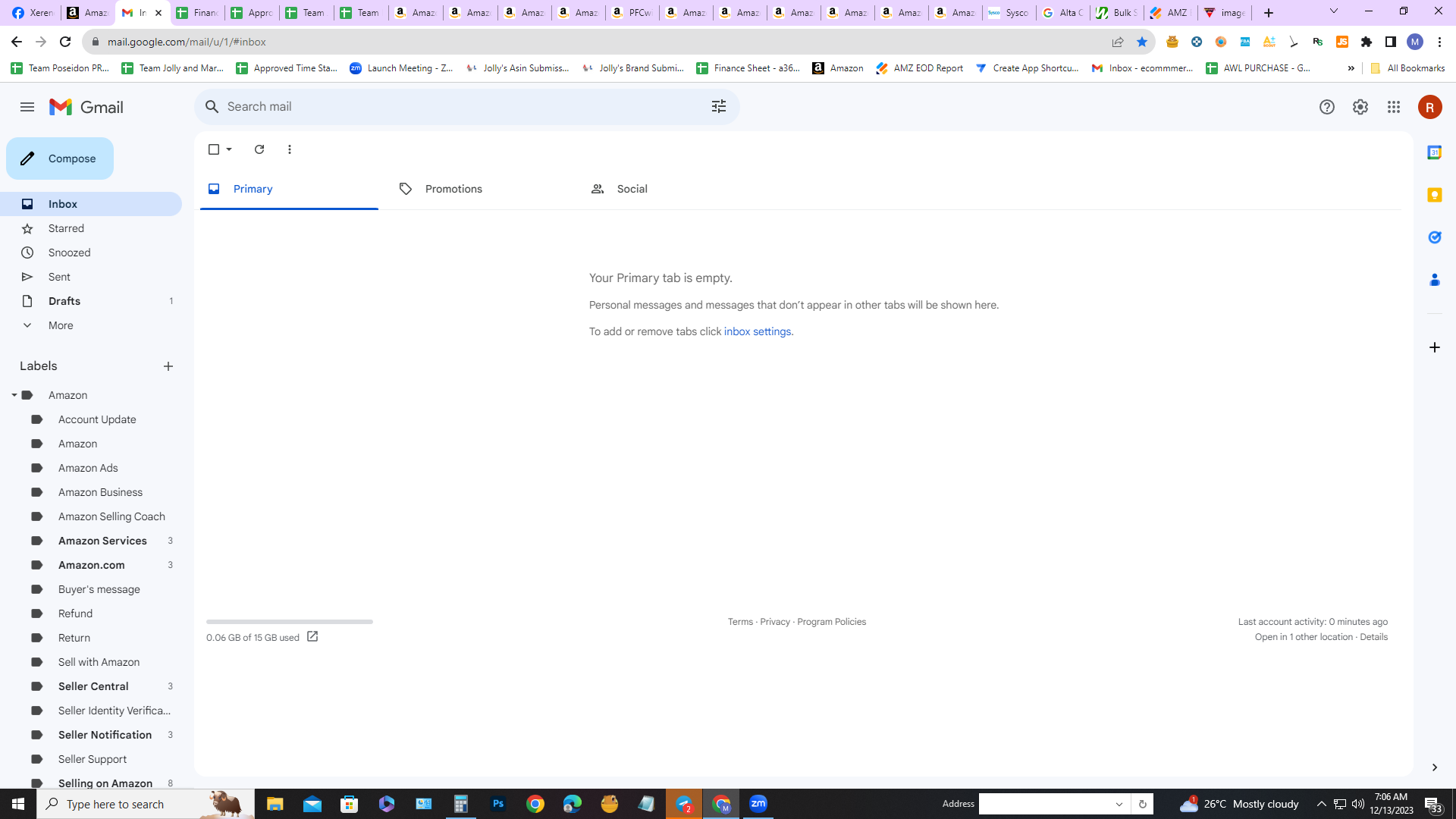Open Photoshop from the taskbar

click(x=498, y=804)
